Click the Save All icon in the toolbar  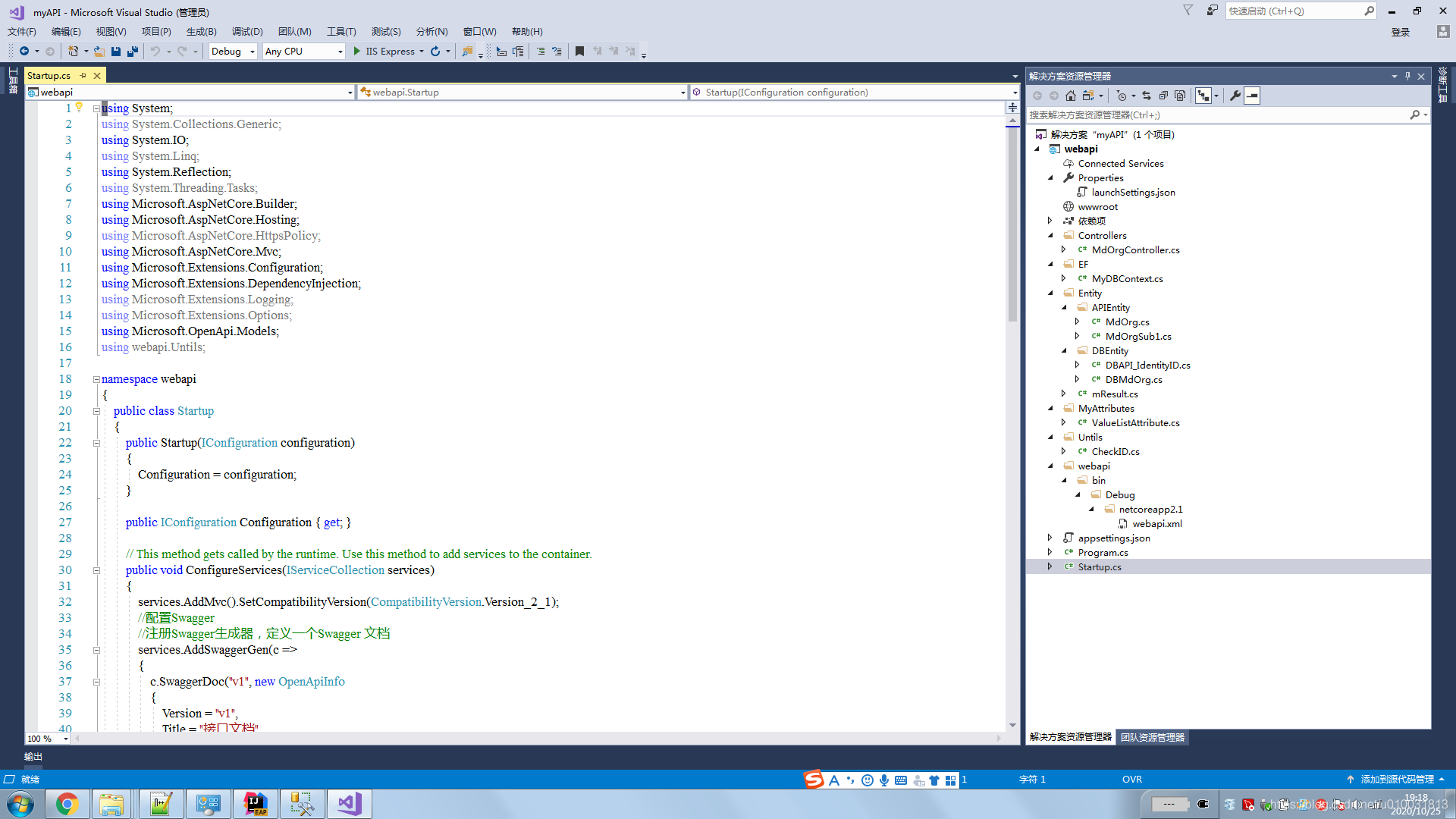click(x=131, y=51)
